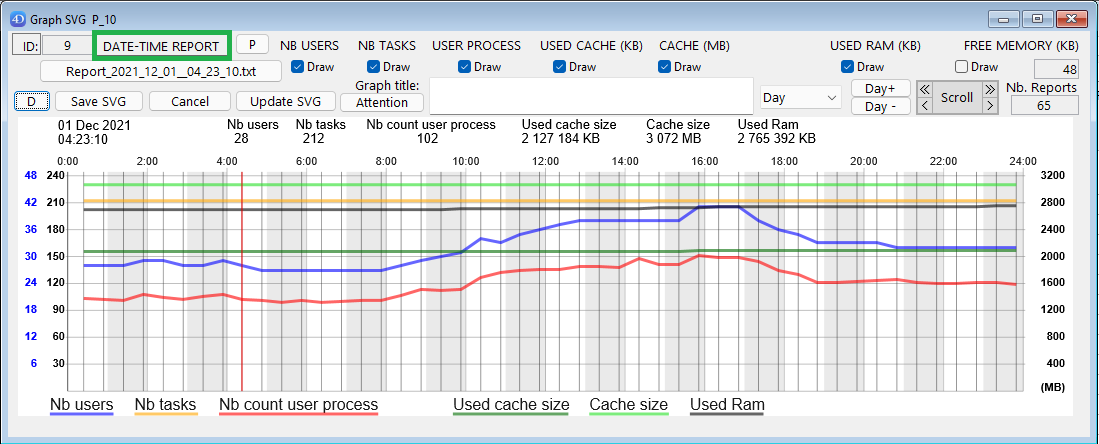This screenshot has width=1099, height=444.
Task: Click Day - to go back one day
Action: (x=880, y=106)
